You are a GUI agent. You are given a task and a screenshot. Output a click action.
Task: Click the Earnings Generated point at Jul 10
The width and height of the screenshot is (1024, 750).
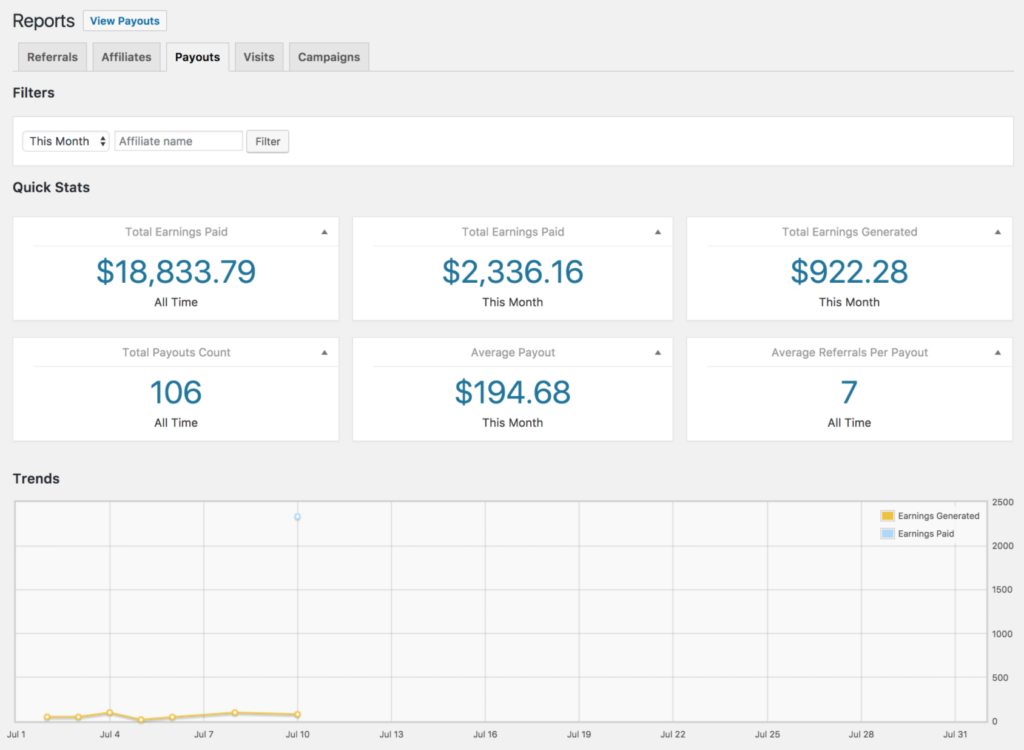point(297,715)
